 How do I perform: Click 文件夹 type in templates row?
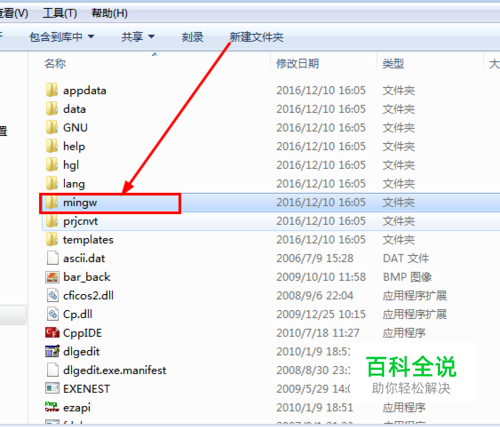tap(399, 240)
